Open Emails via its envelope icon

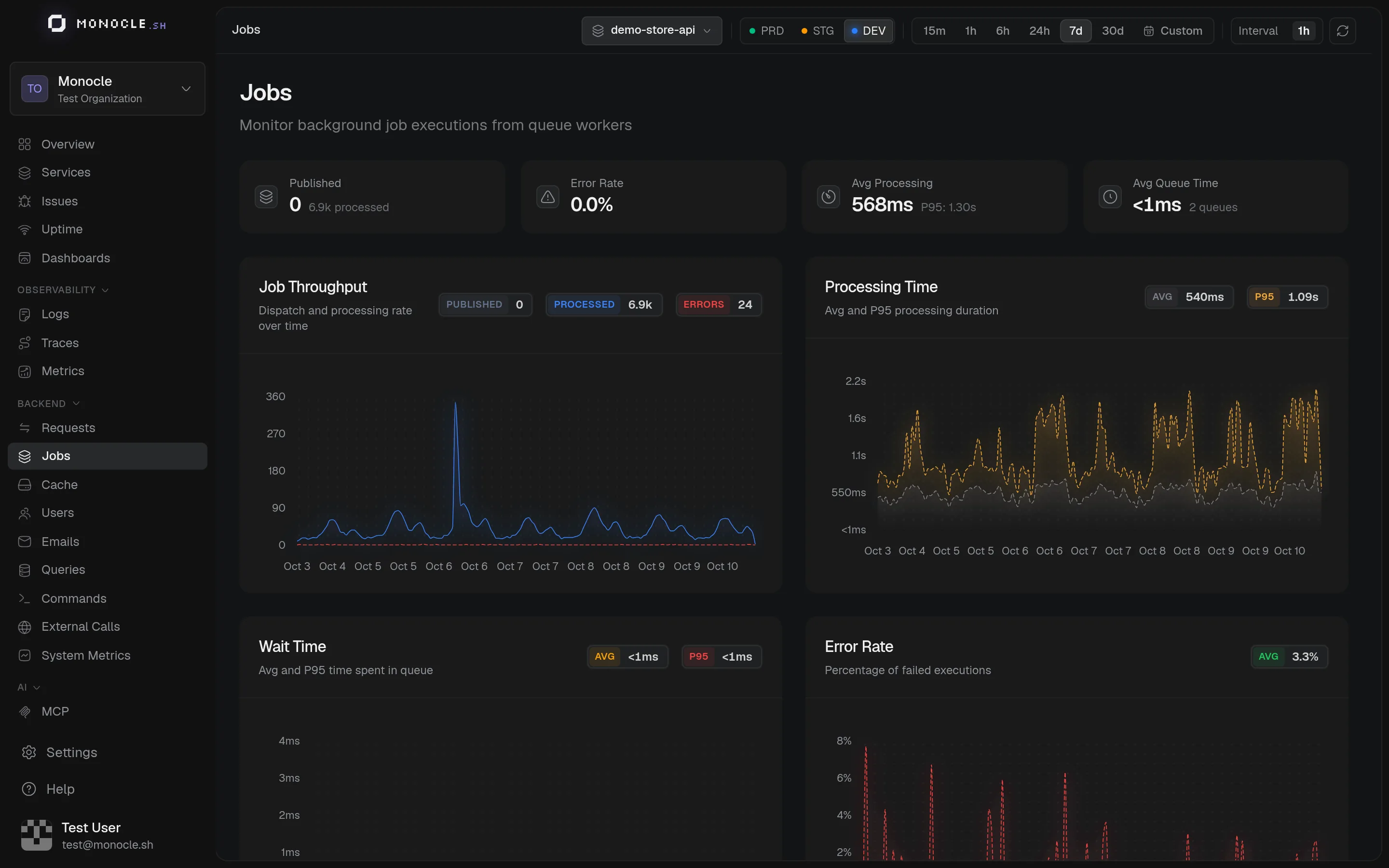click(x=24, y=542)
